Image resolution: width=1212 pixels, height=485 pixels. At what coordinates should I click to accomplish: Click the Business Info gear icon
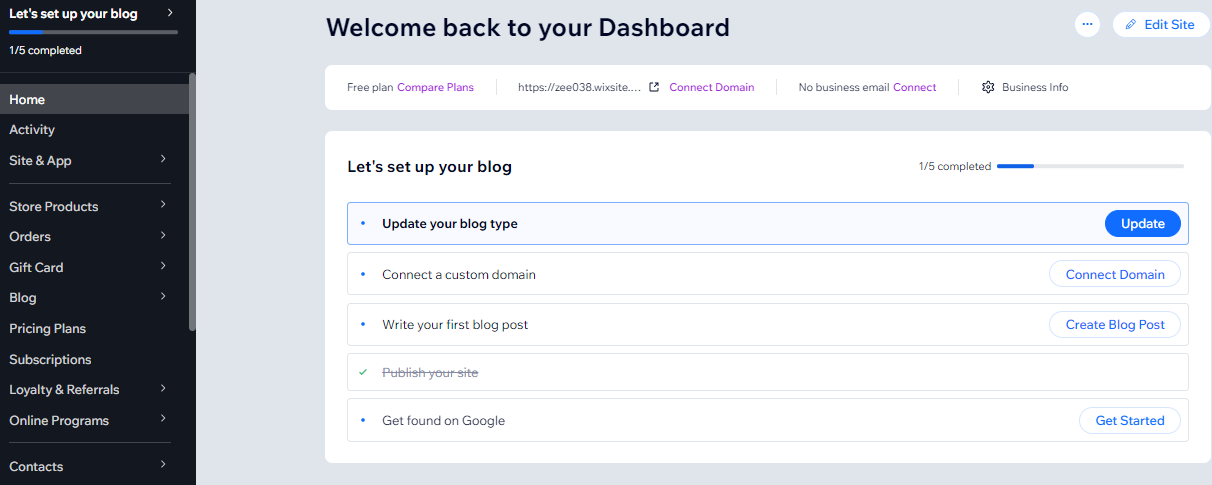988,87
